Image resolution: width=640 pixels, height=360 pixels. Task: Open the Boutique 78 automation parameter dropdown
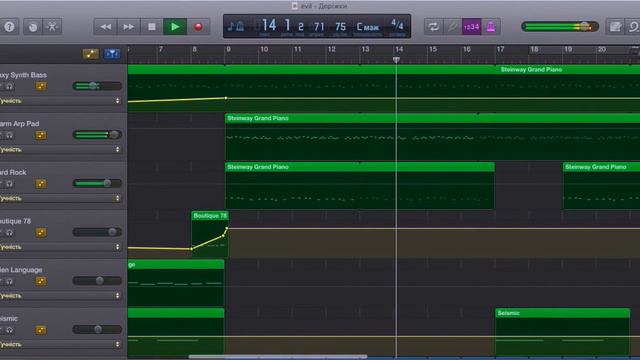point(61,247)
